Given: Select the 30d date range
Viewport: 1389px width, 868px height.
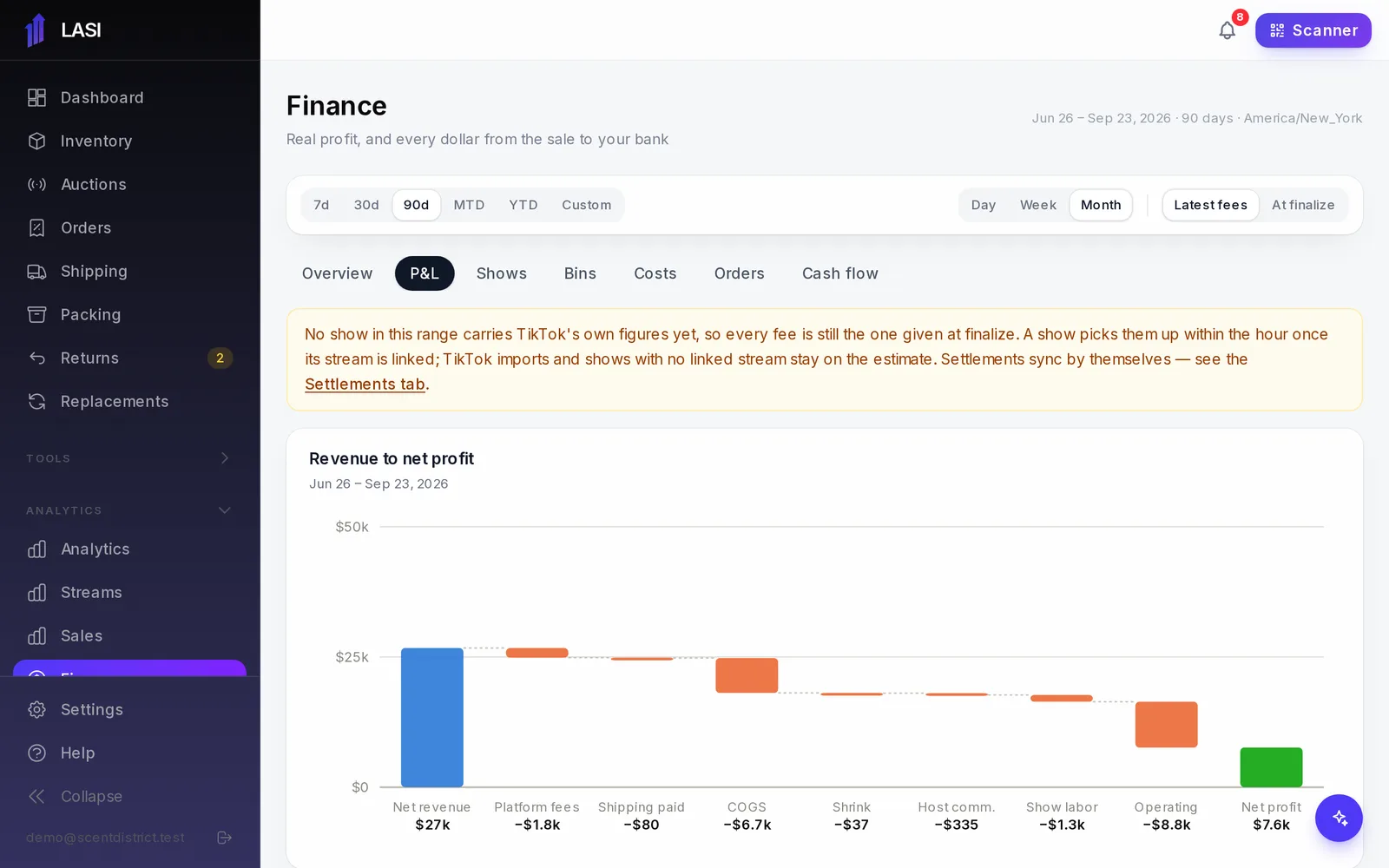Looking at the screenshot, I should tap(366, 205).
